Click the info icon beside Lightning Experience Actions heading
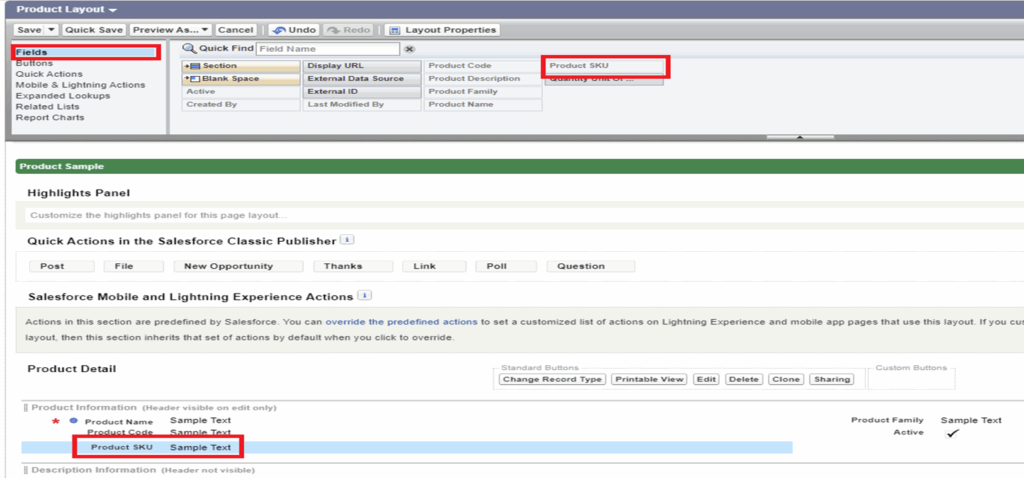The height and width of the screenshot is (478, 1024). click(x=365, y=296)
